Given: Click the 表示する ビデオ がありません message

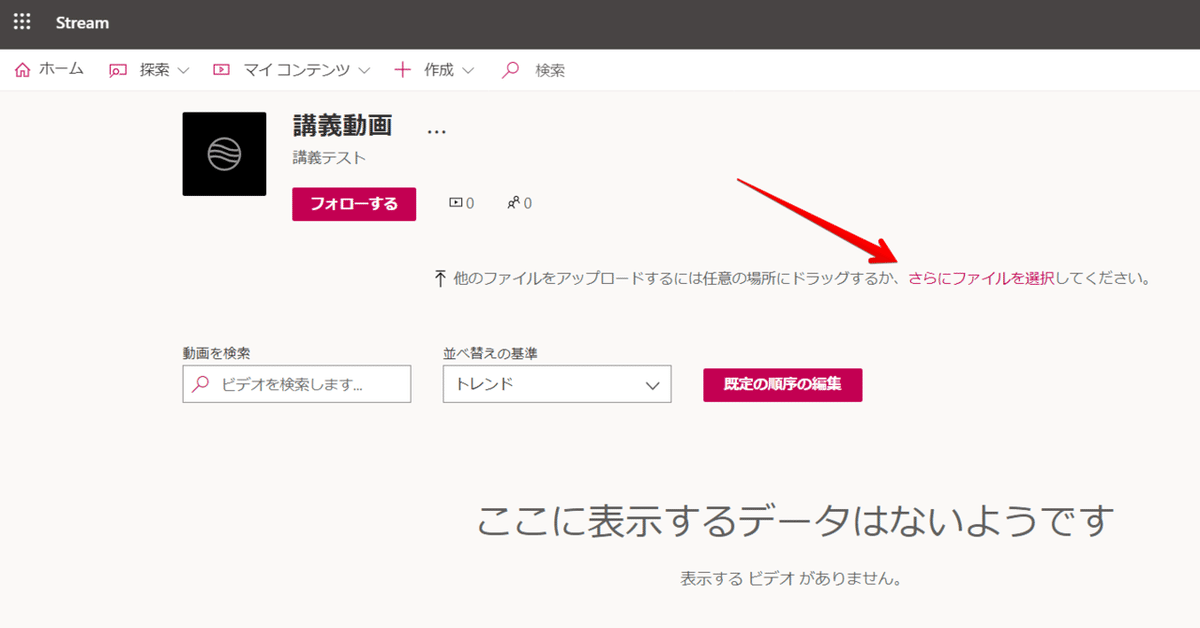Looking at the screenshot, I should click(792, 579).
